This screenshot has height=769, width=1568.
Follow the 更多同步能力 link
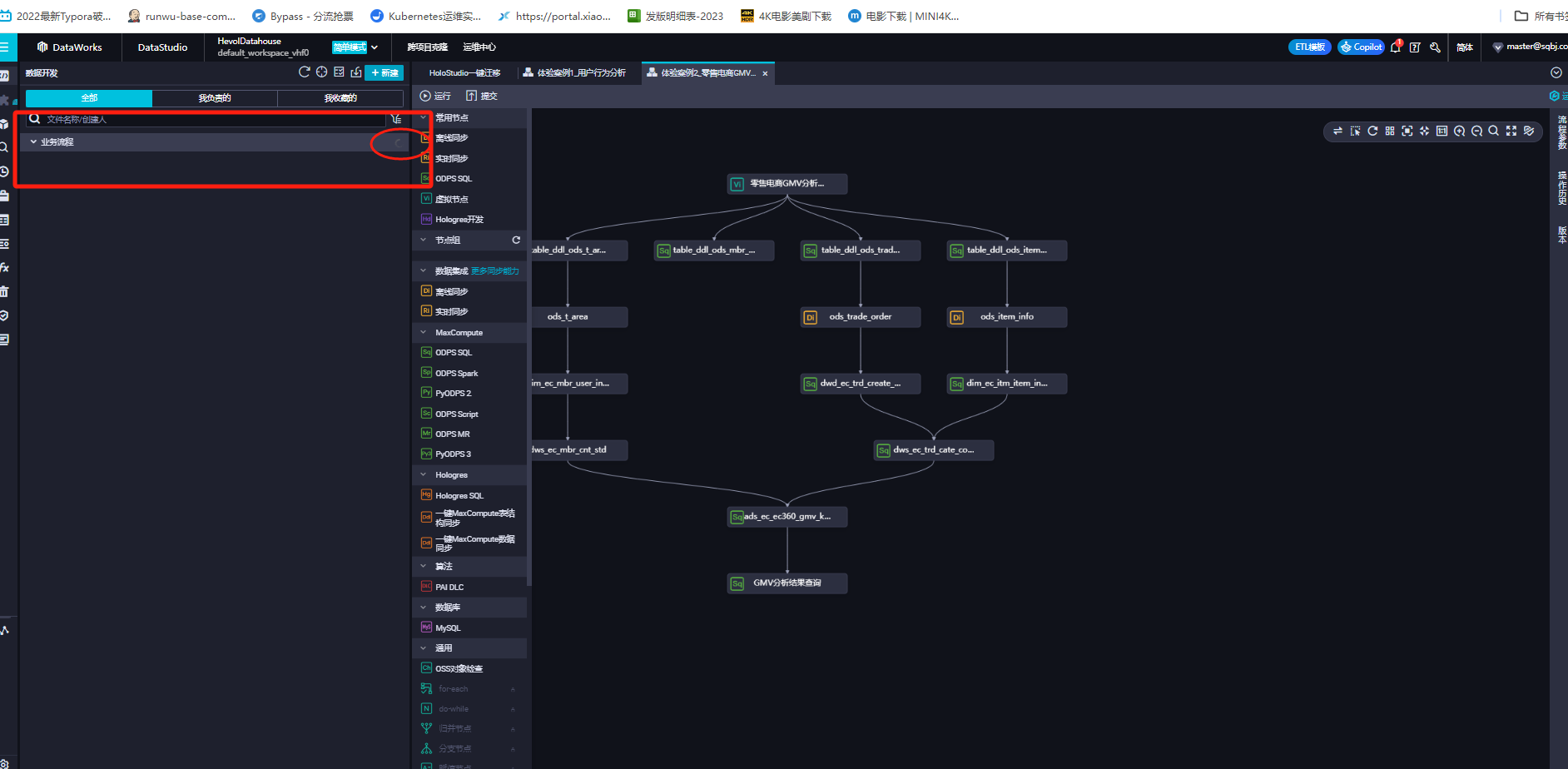(495, 271)
